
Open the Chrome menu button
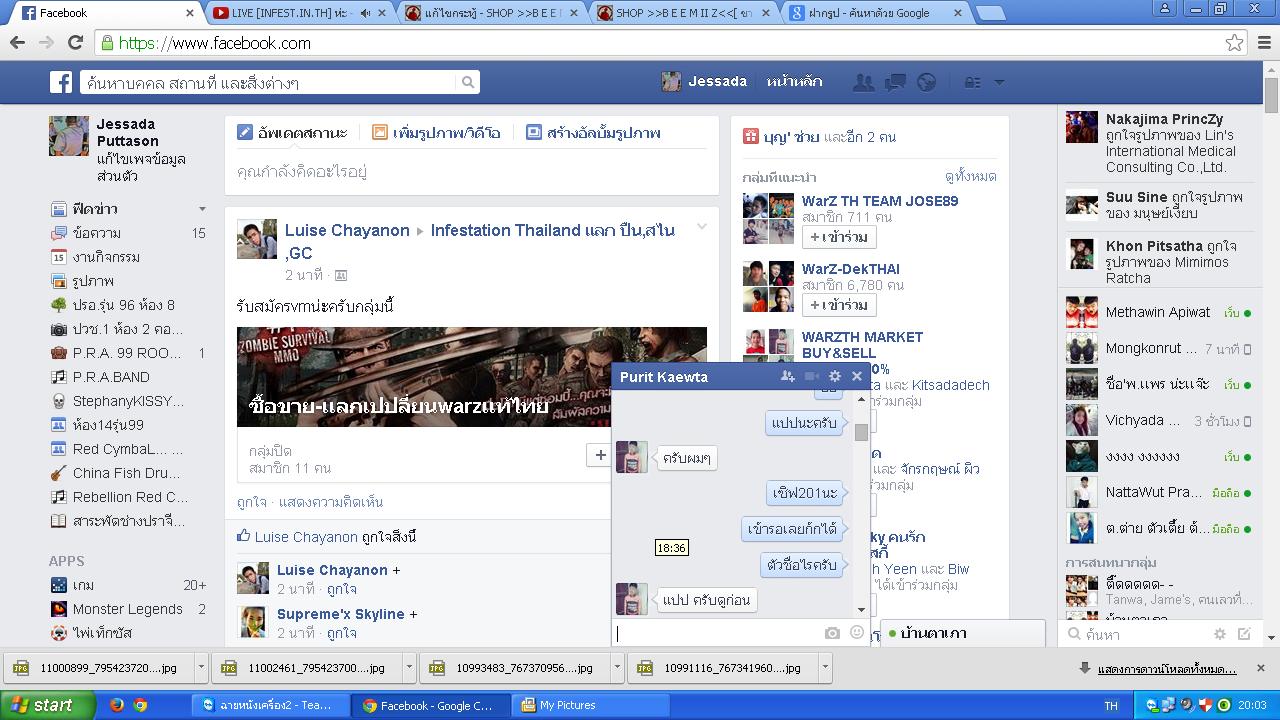pyautogui.click(x=1263, y=43)
